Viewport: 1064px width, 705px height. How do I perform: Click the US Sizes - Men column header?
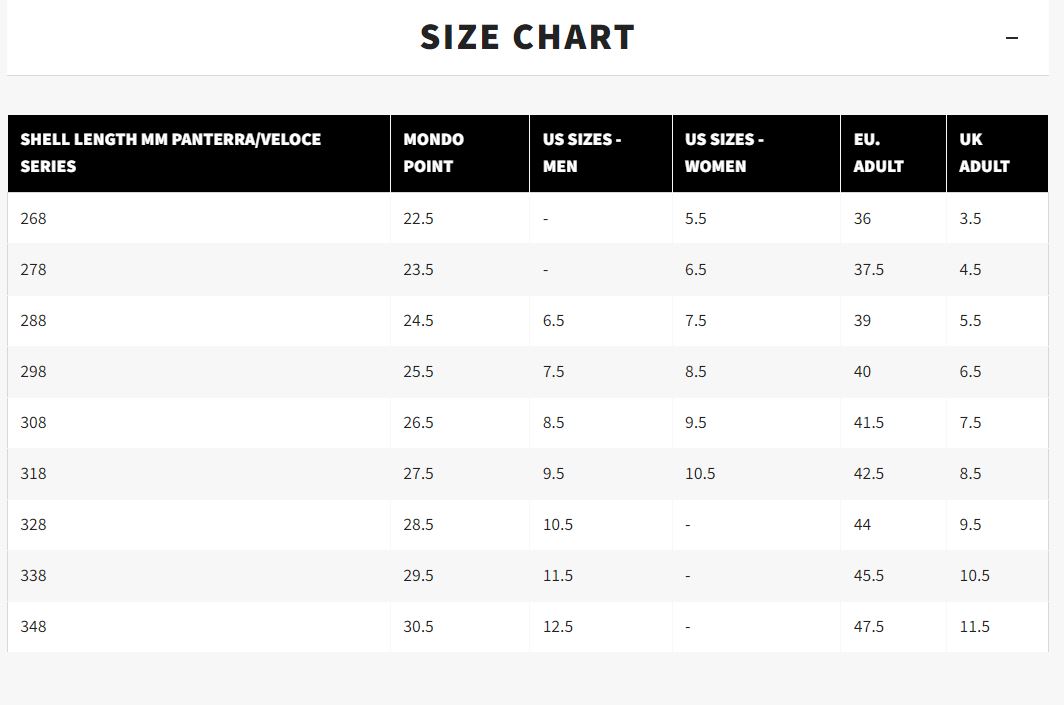click(601, 153)
